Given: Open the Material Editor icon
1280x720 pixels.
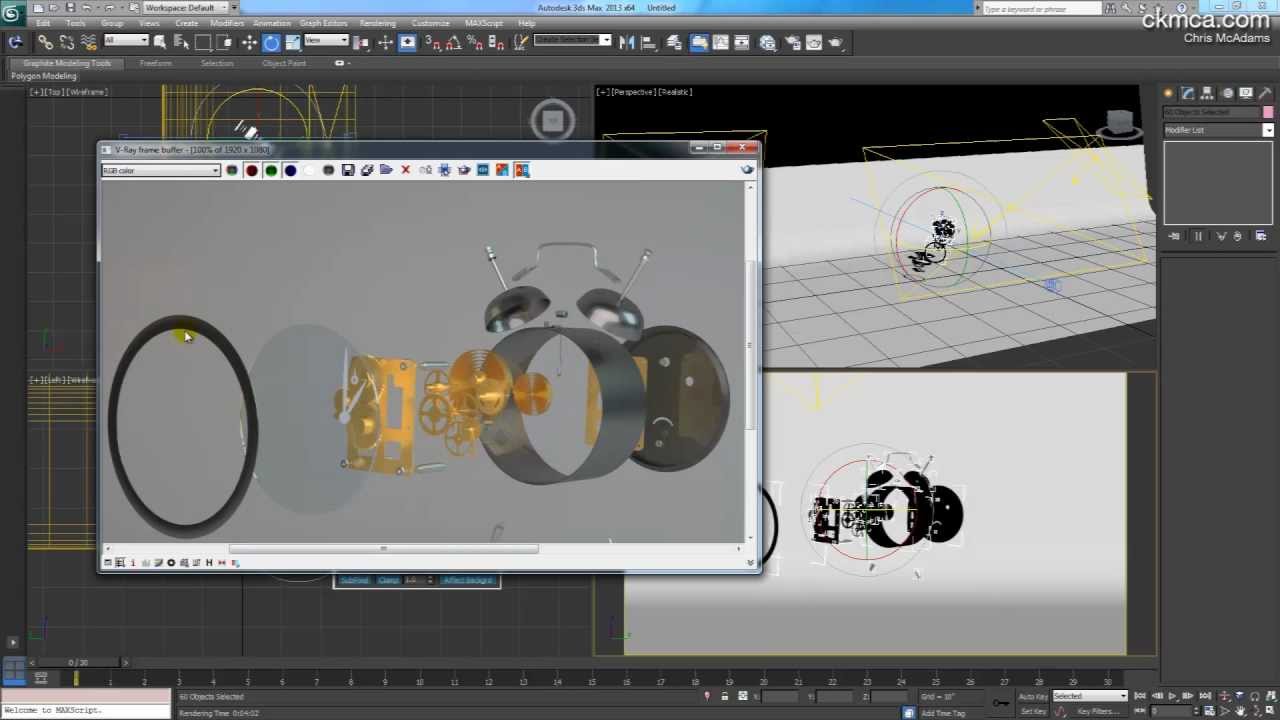Looking at the screenshot, I should point(767,42).
